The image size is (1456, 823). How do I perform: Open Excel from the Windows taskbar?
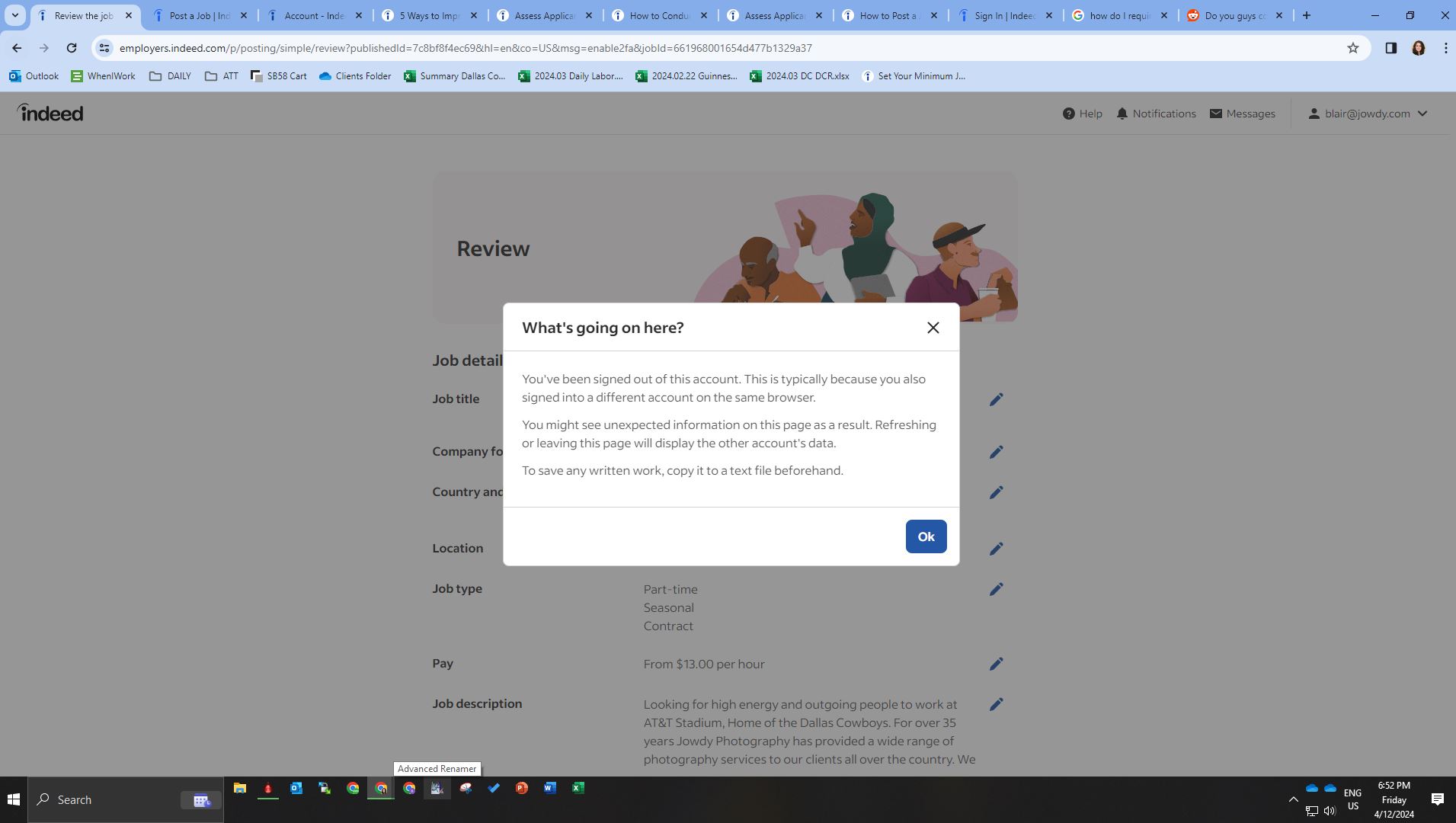point(578,788)
